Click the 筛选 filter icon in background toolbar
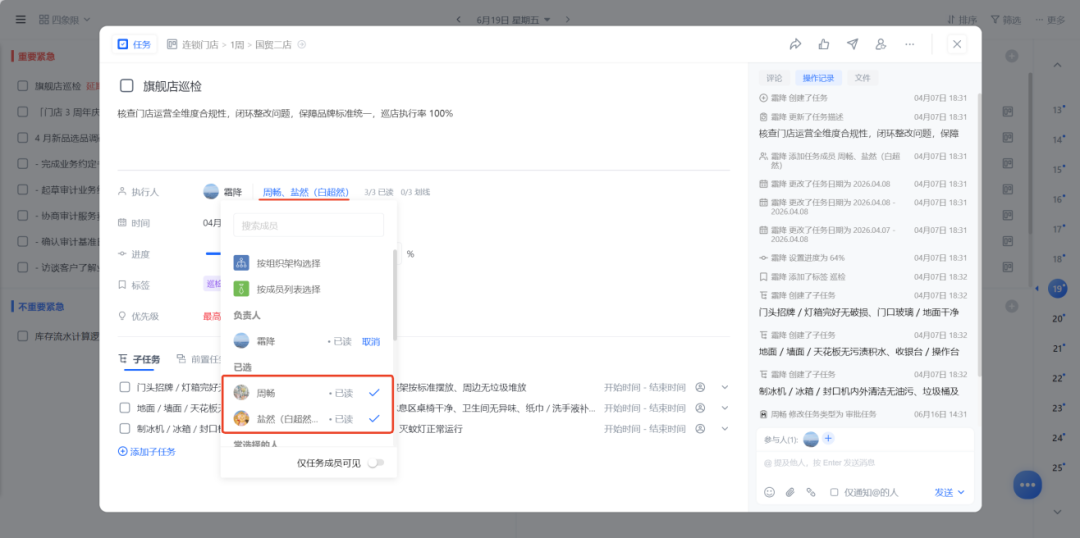 [x=995, y=19]
